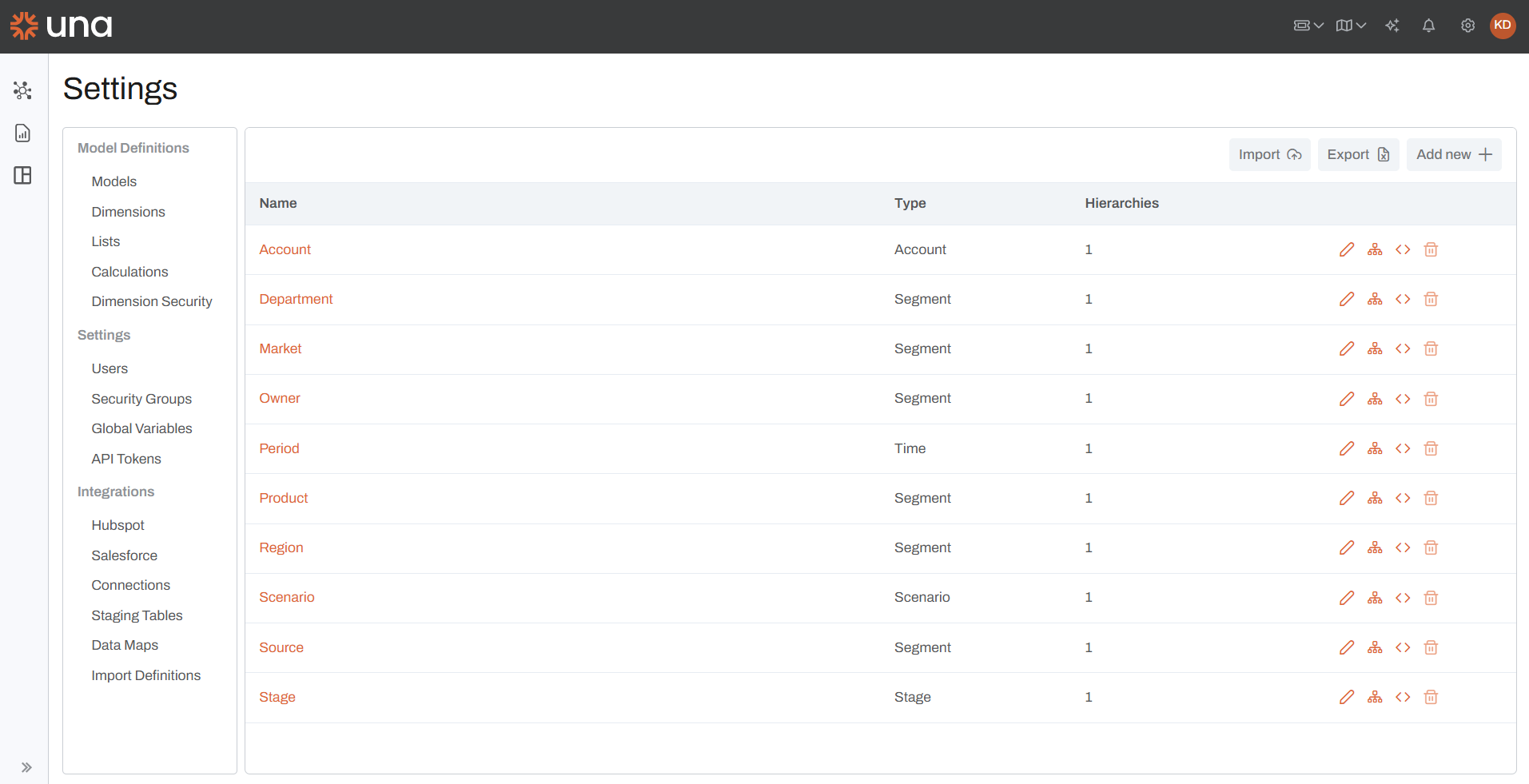This screenshot has height=784, width=1529.
Task: Click the AI sparkle icon in top bar
Action: [x=1392, y=26]
